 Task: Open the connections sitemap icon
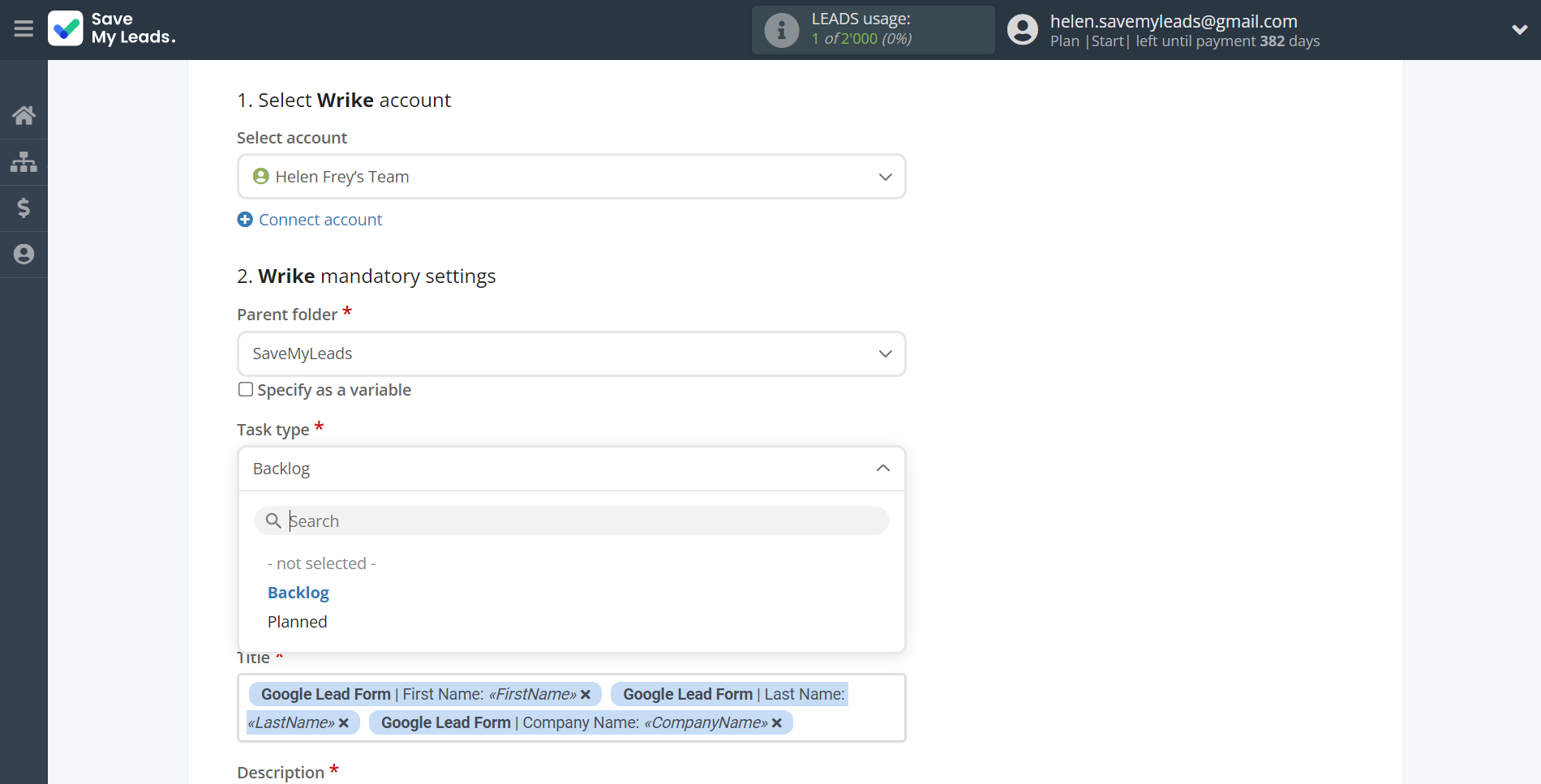[24, 161]
